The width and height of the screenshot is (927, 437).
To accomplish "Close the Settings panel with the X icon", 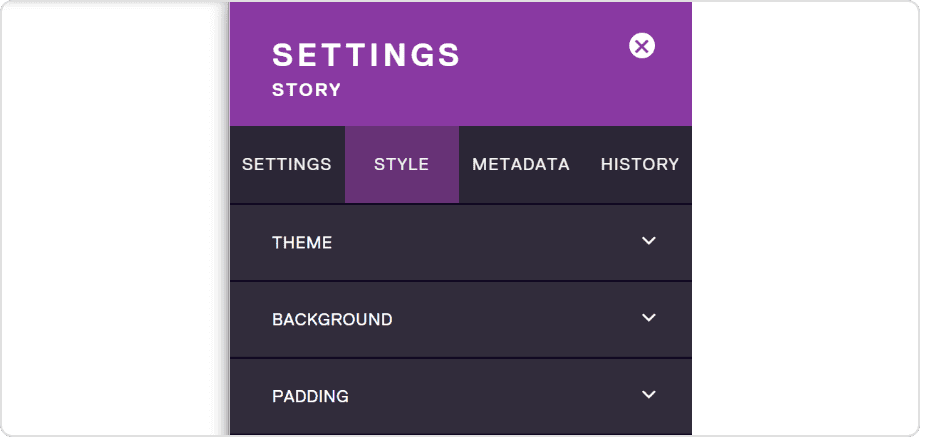I will coord(642,46).
